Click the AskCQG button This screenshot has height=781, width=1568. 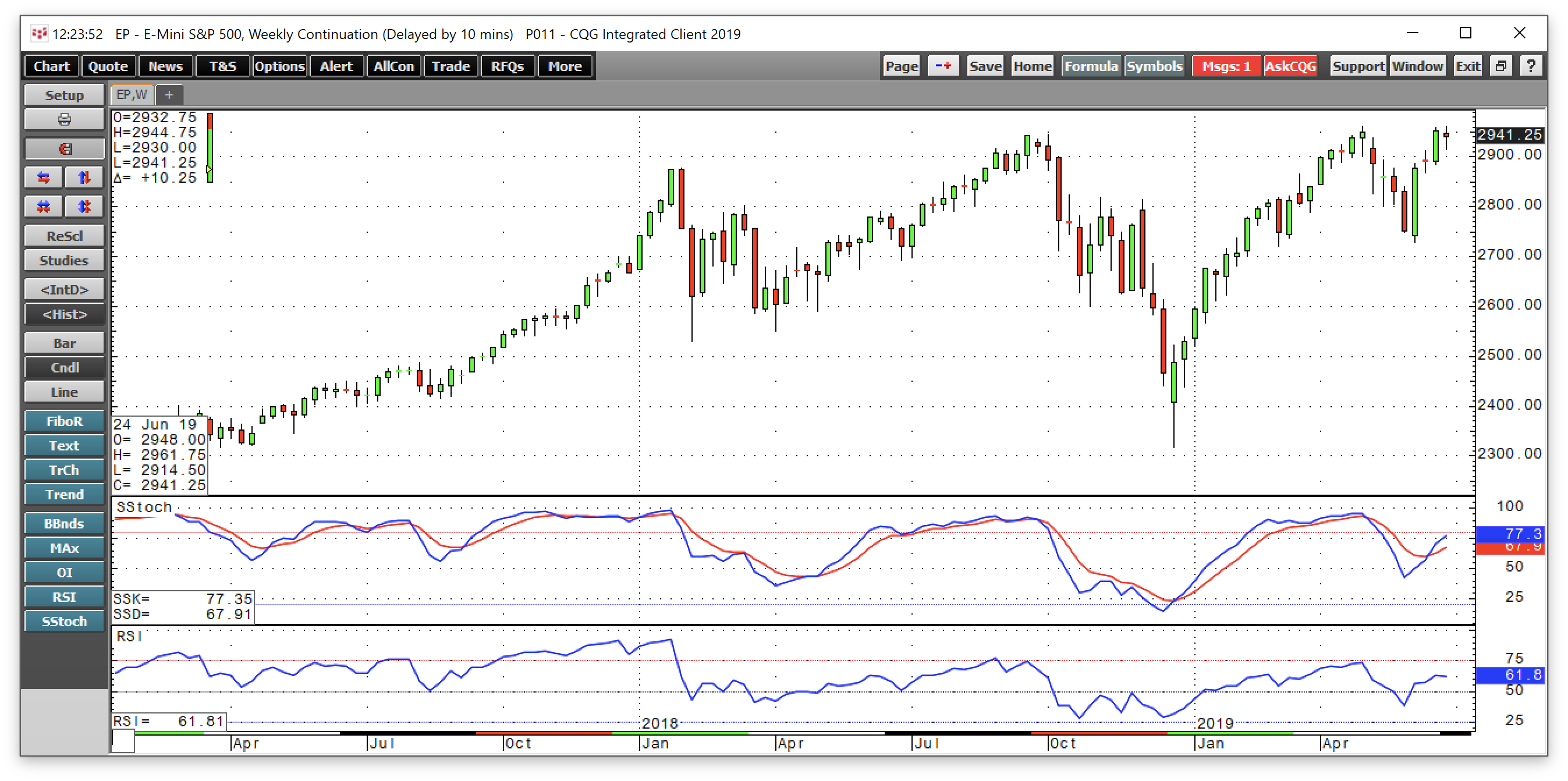coord(1290,66)
